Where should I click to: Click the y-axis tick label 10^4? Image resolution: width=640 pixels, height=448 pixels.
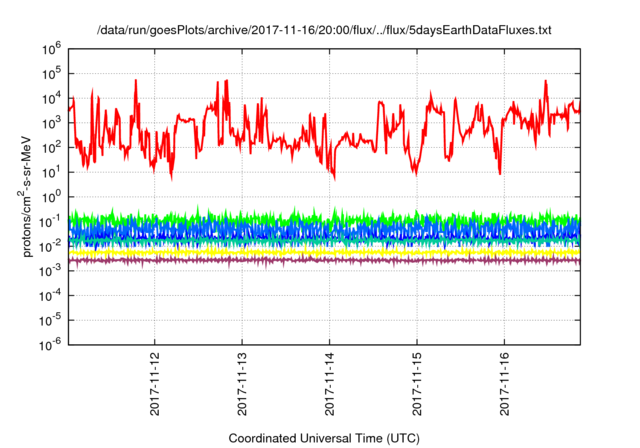point(52,98)
